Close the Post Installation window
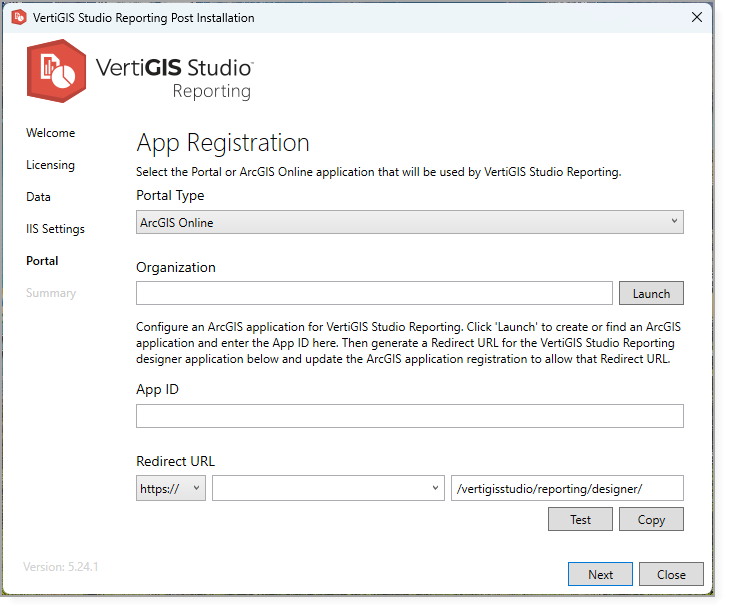The height and width of the screenshot is (612, 730). click(696, 18)
